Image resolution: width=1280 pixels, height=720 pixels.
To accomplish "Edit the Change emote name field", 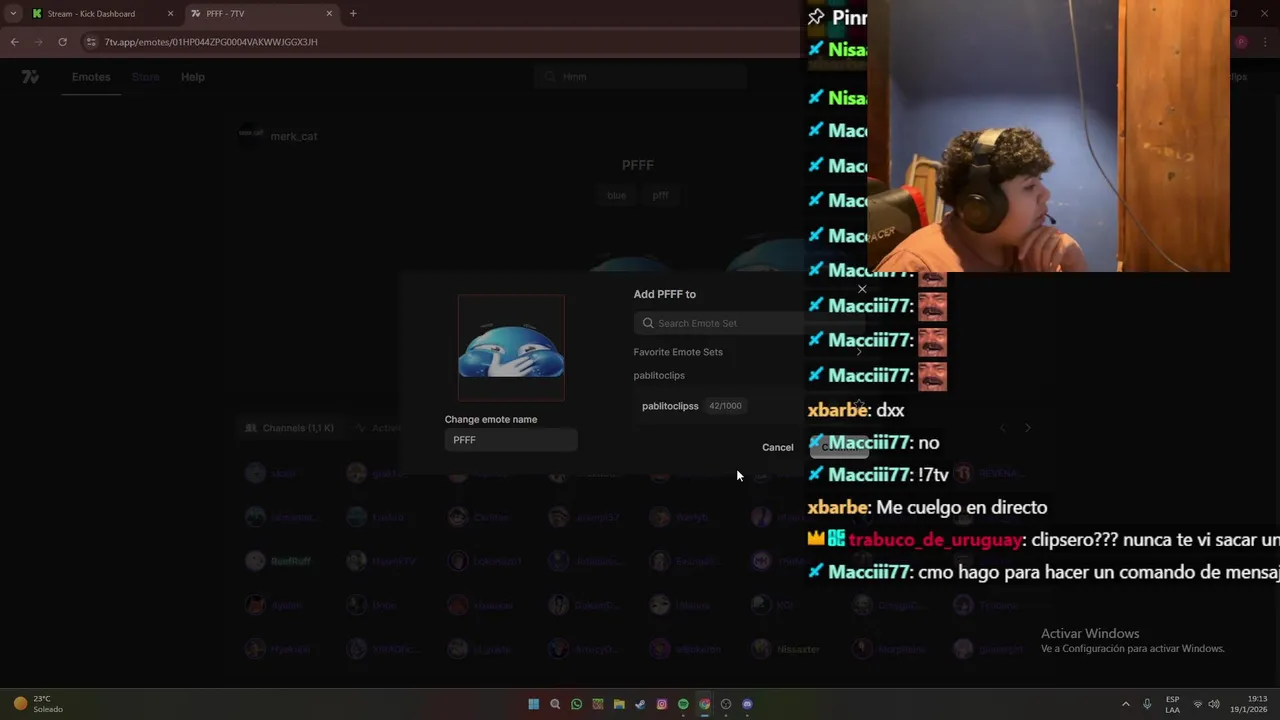I will click(511, 440).
